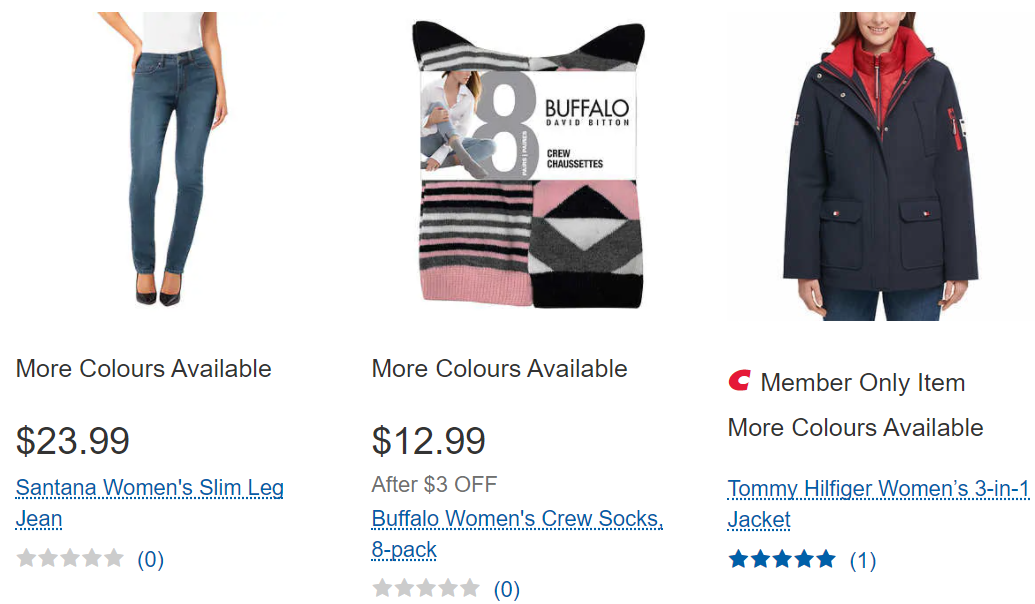
Task: Click the Tommy Hilfiger jacket five-star rating
Action: 782,559
